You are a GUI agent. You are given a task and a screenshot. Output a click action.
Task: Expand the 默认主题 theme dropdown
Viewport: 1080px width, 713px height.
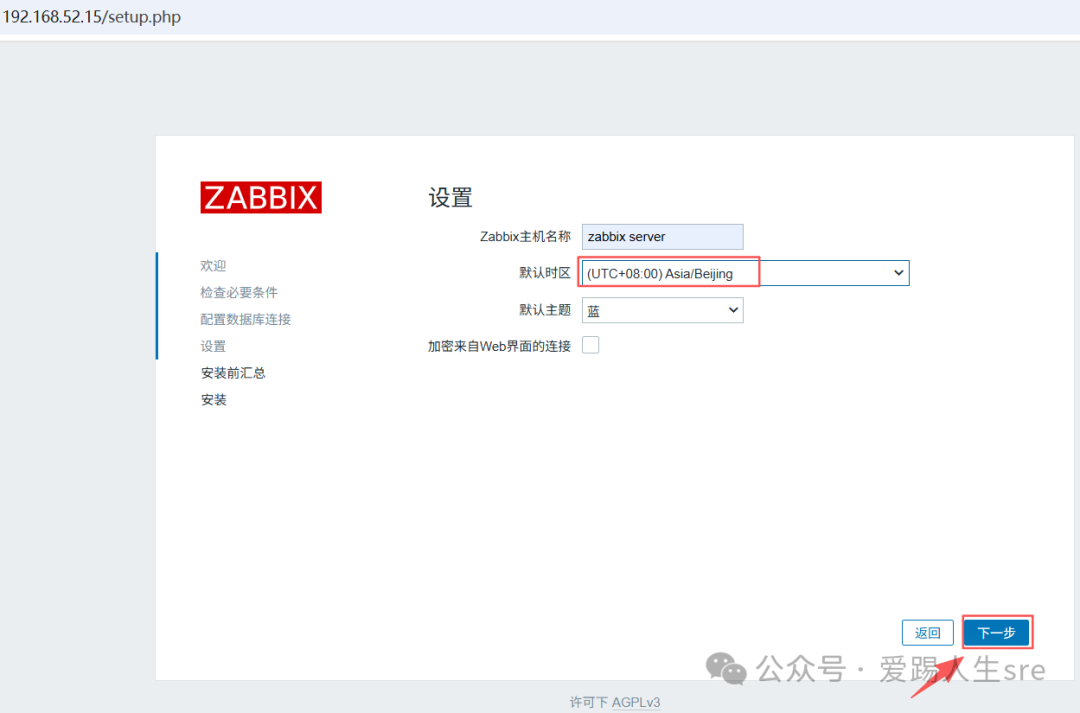pyautogui.click(x=662, y=310)
